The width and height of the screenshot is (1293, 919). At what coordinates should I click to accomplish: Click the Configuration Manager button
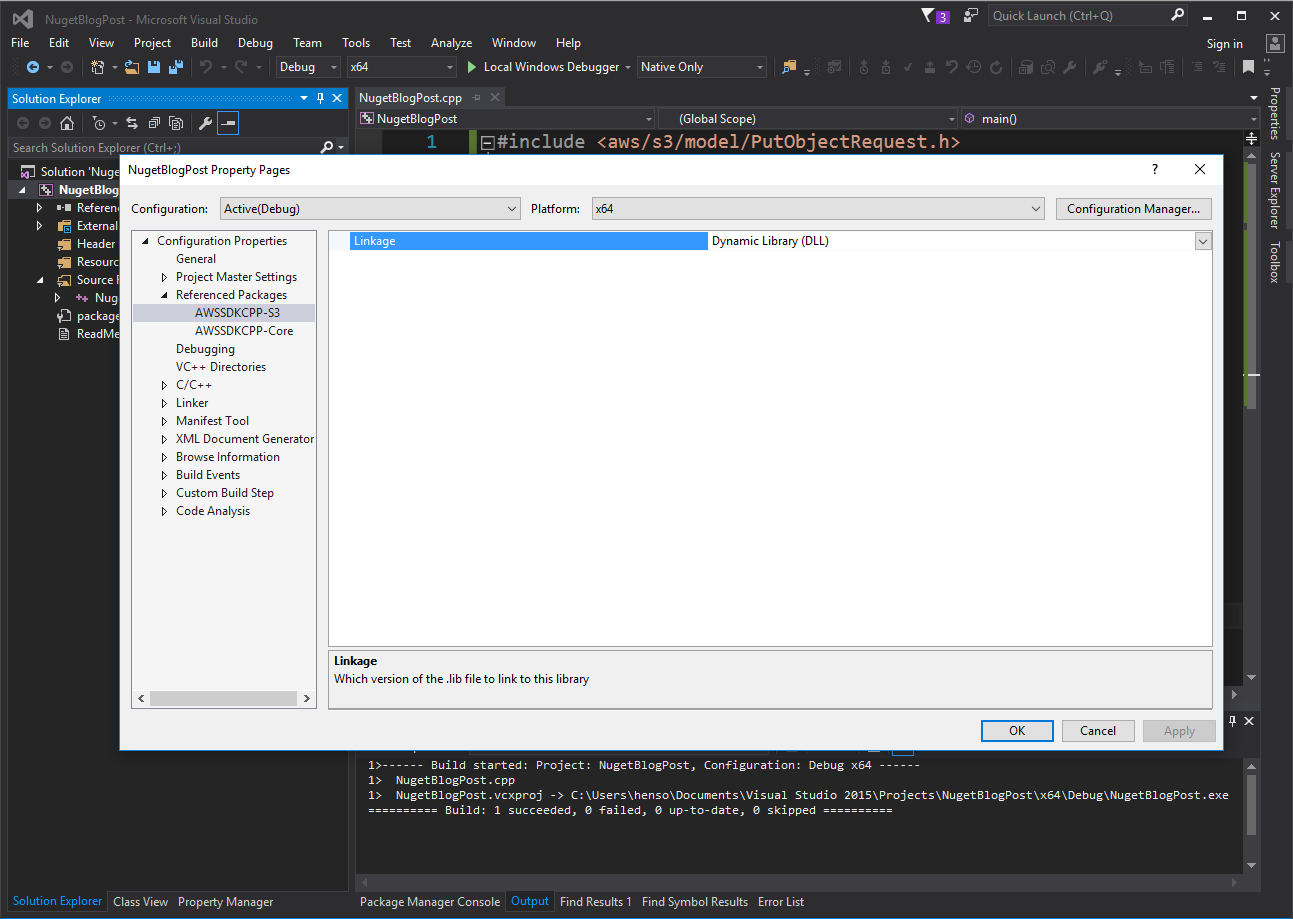click(1134, 209)
